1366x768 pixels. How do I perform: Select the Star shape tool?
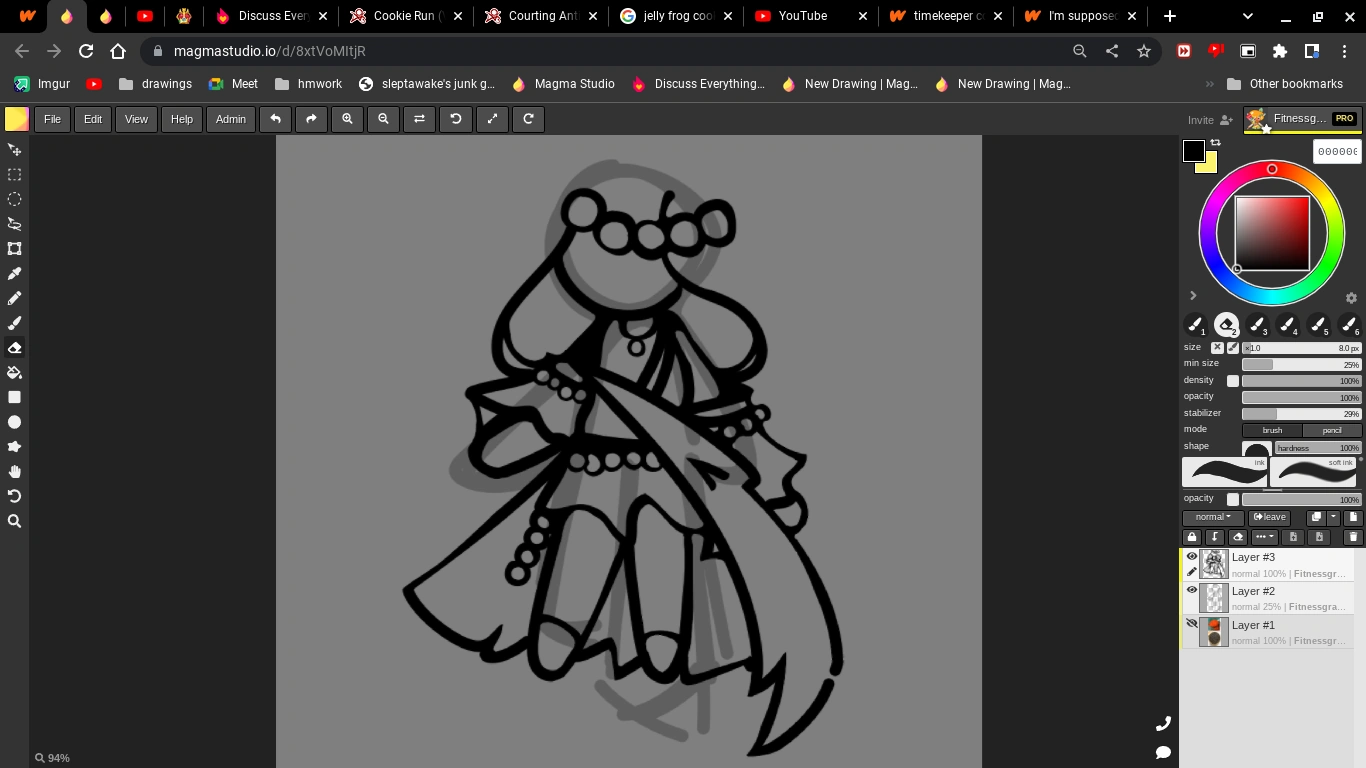tap(14, 447)
